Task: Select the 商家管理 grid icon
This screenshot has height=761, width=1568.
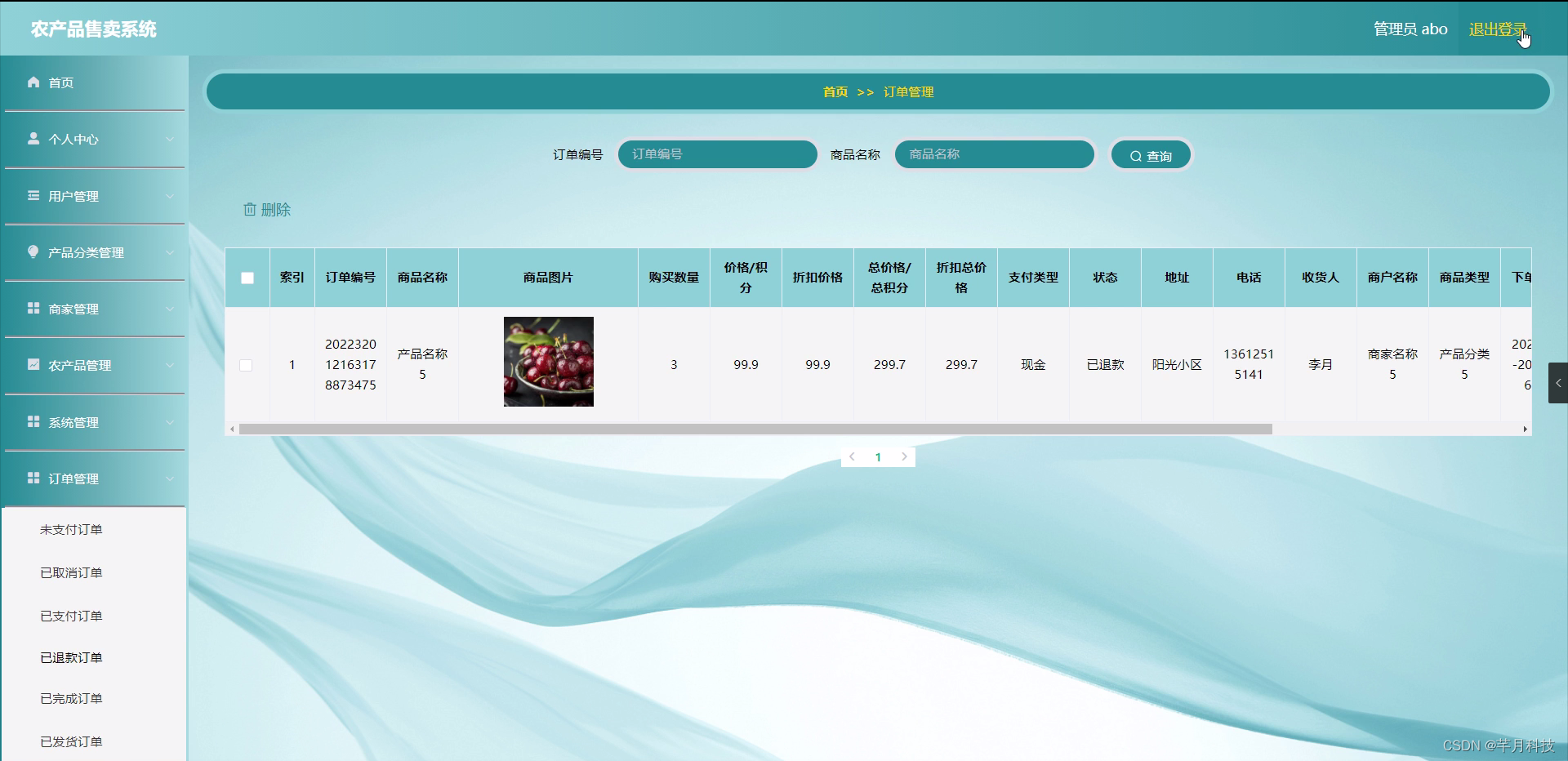Action: click(33, 309)
